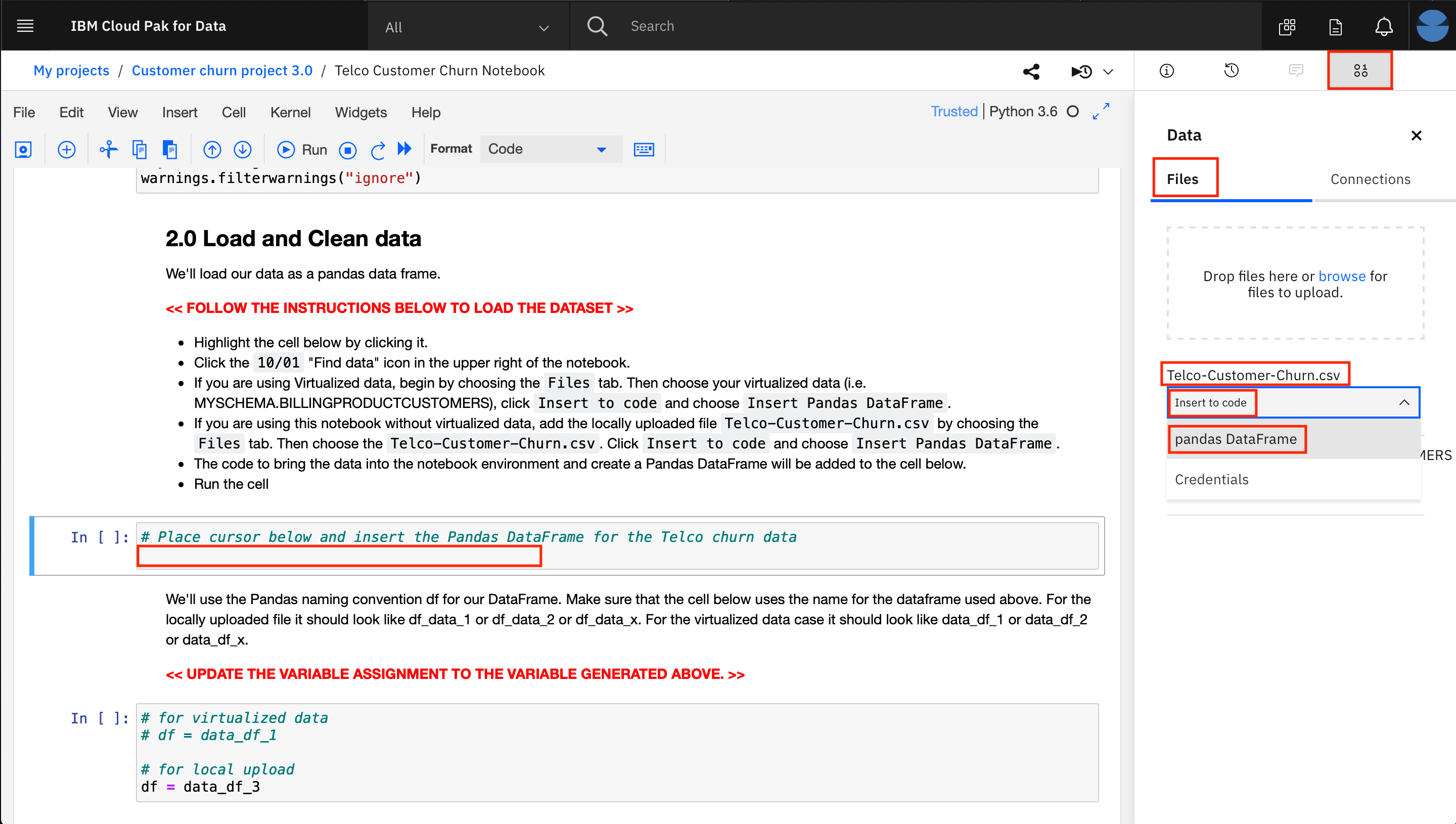The width and height of the screenshot is (1456, 824).
Task: Select pandas DataFrame from dropdown
Action: click(1237, 439)
